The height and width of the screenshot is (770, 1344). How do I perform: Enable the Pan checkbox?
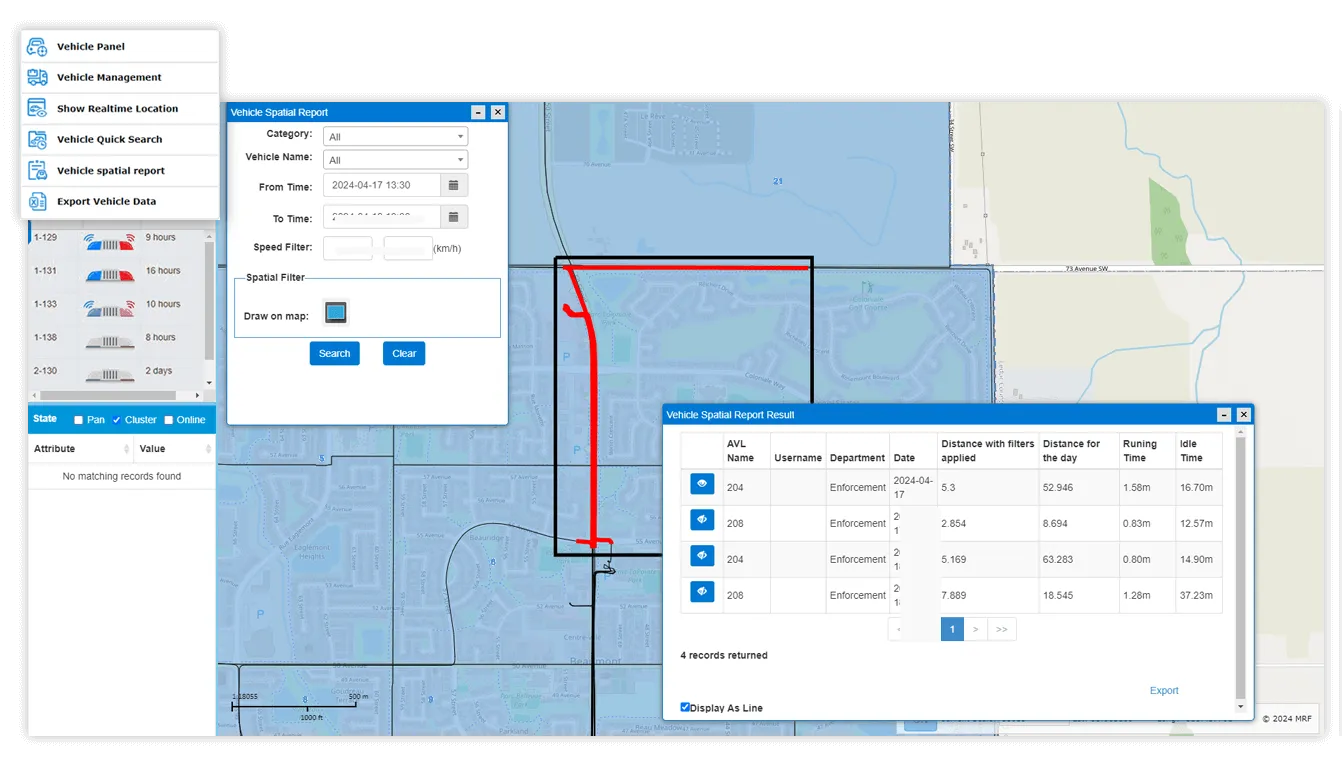tap(79, 420)
